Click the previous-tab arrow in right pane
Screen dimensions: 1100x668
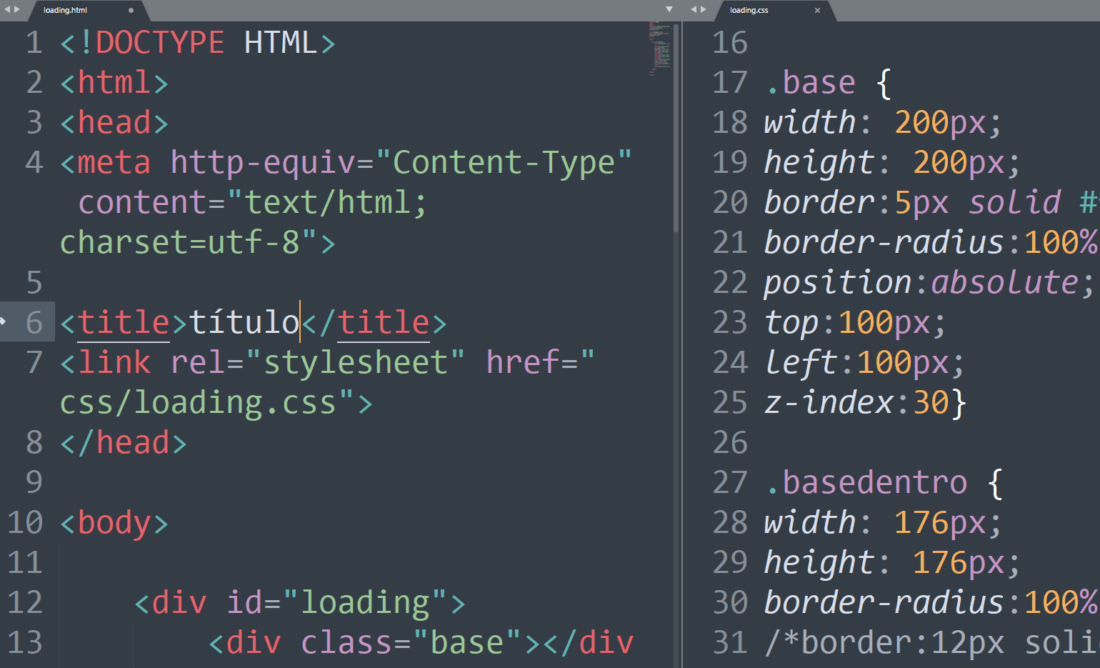(693, 9)
